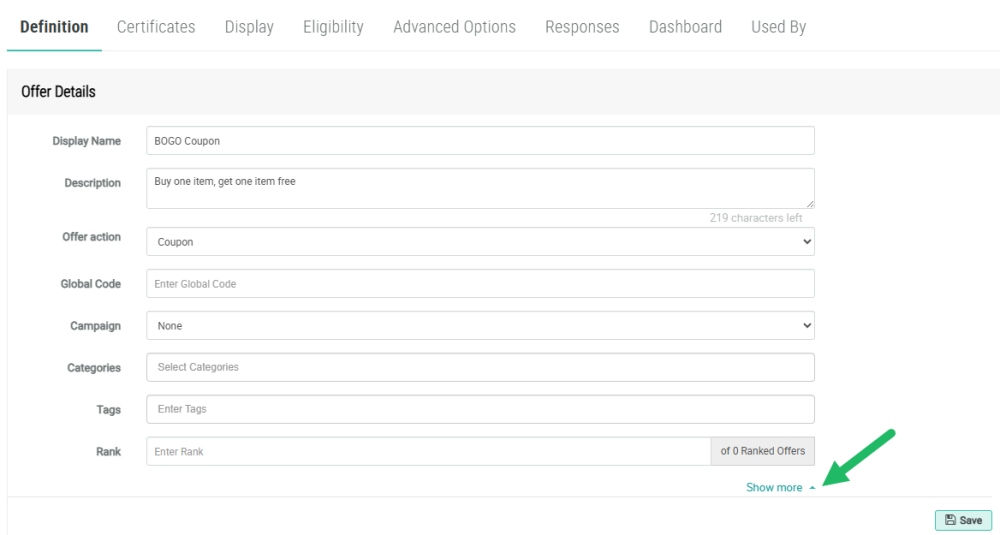Open the Advanced Options tab
Viewport: 1000px width, 535px height.
click(454, 27)
